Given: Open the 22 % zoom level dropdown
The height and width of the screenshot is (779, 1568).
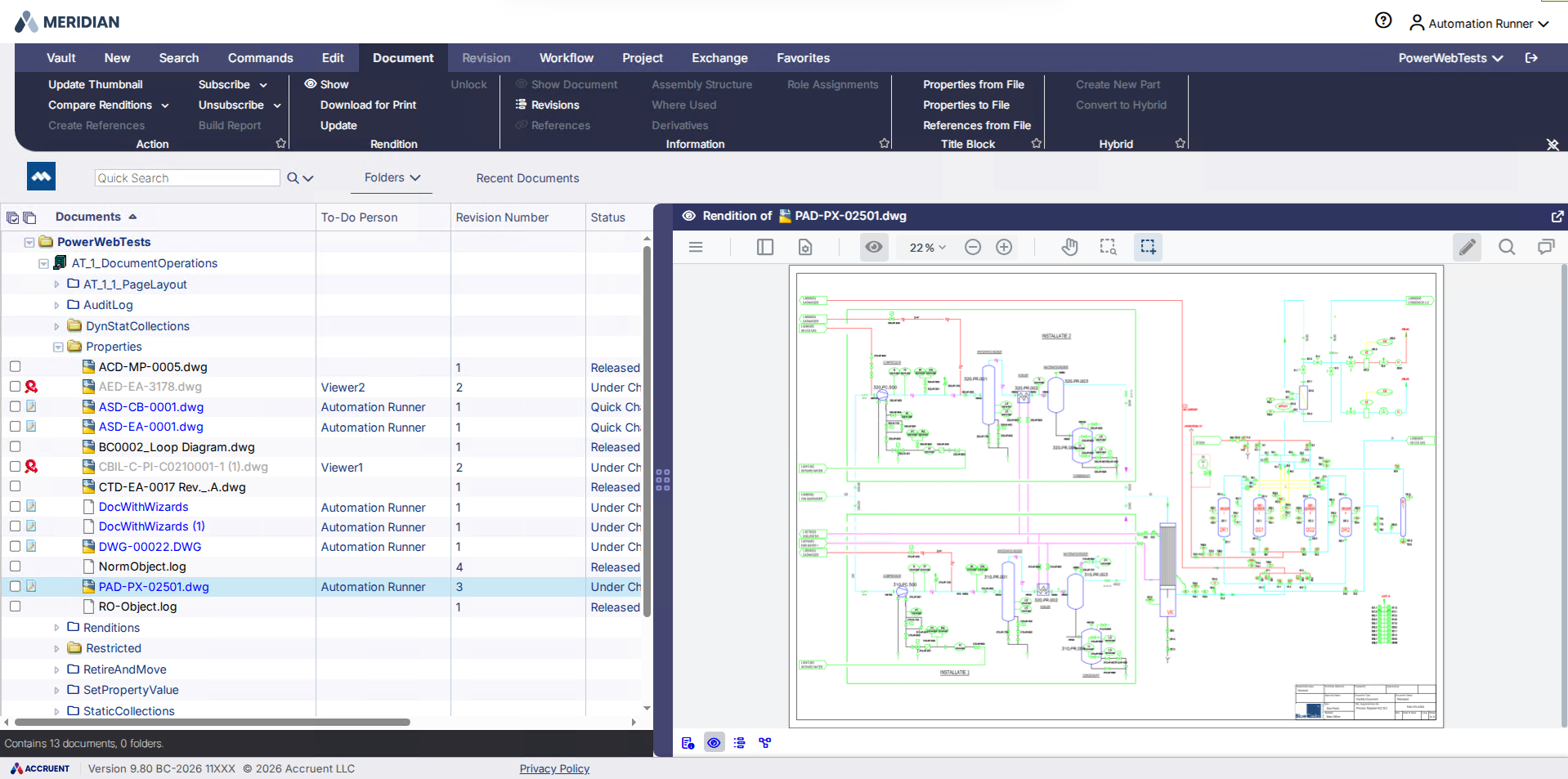Looking at the screenshot, I should pos(928,248).
